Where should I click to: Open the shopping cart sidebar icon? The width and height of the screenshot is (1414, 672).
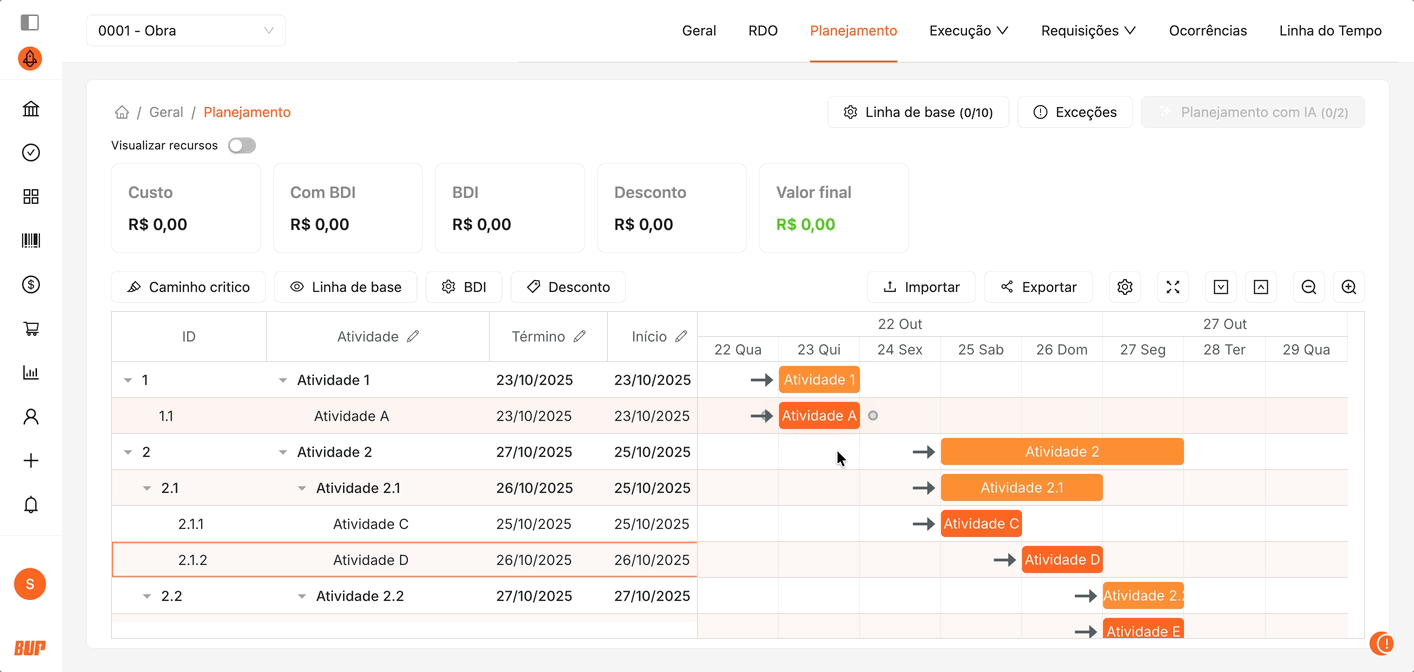(31, 329)
